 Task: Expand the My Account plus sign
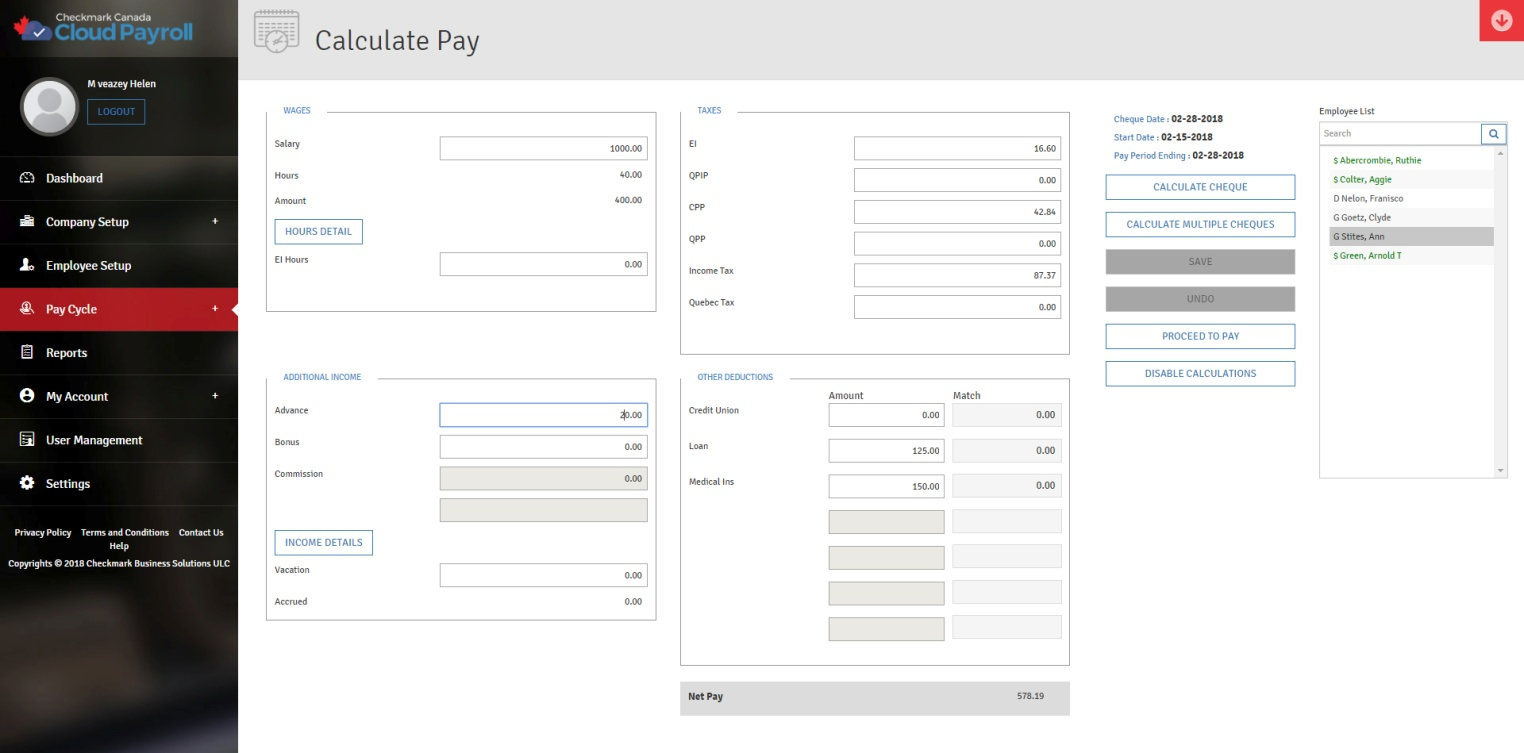click(215, 396)
